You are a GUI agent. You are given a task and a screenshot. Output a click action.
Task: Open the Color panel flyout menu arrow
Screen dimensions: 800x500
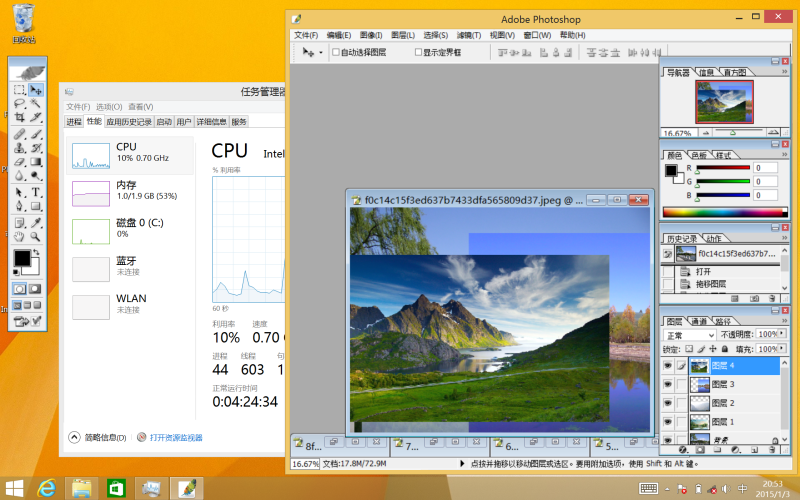[785, 155]
